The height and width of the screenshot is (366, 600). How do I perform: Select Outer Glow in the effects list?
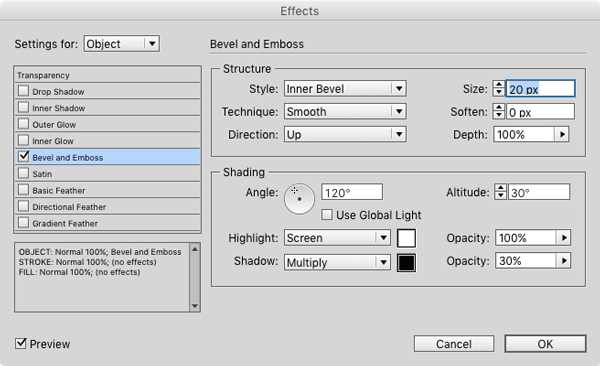click(x=108, y=124)
